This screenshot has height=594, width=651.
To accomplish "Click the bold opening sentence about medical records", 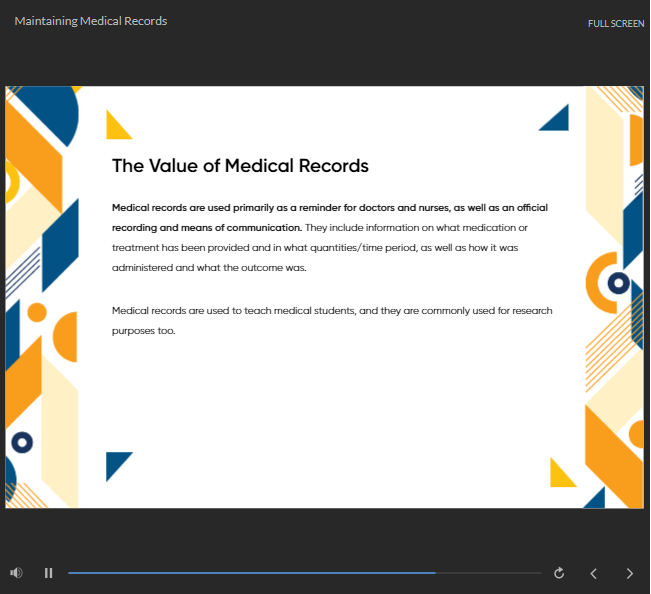I will (330, 208).
